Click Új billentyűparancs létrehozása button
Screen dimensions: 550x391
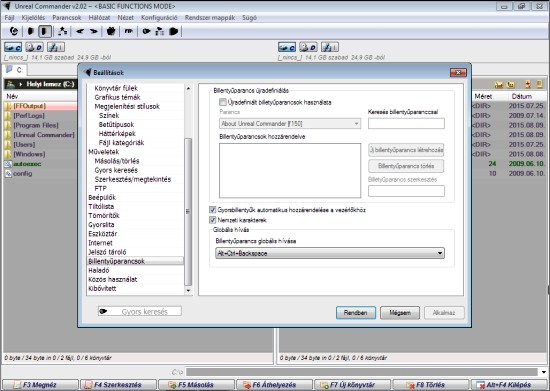(x=406, y=150)
